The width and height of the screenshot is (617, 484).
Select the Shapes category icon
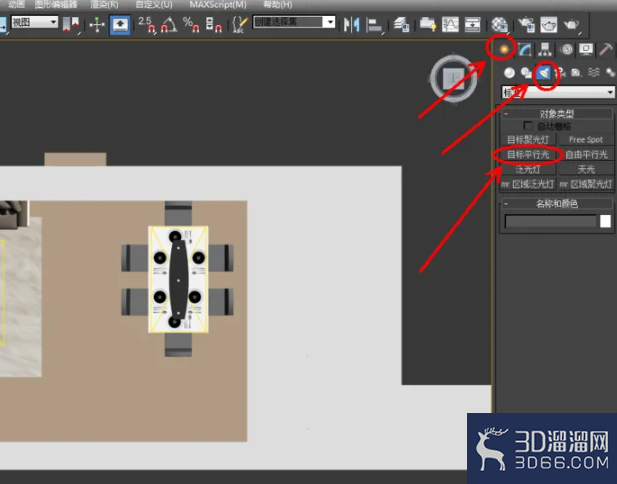coord(526,73)
